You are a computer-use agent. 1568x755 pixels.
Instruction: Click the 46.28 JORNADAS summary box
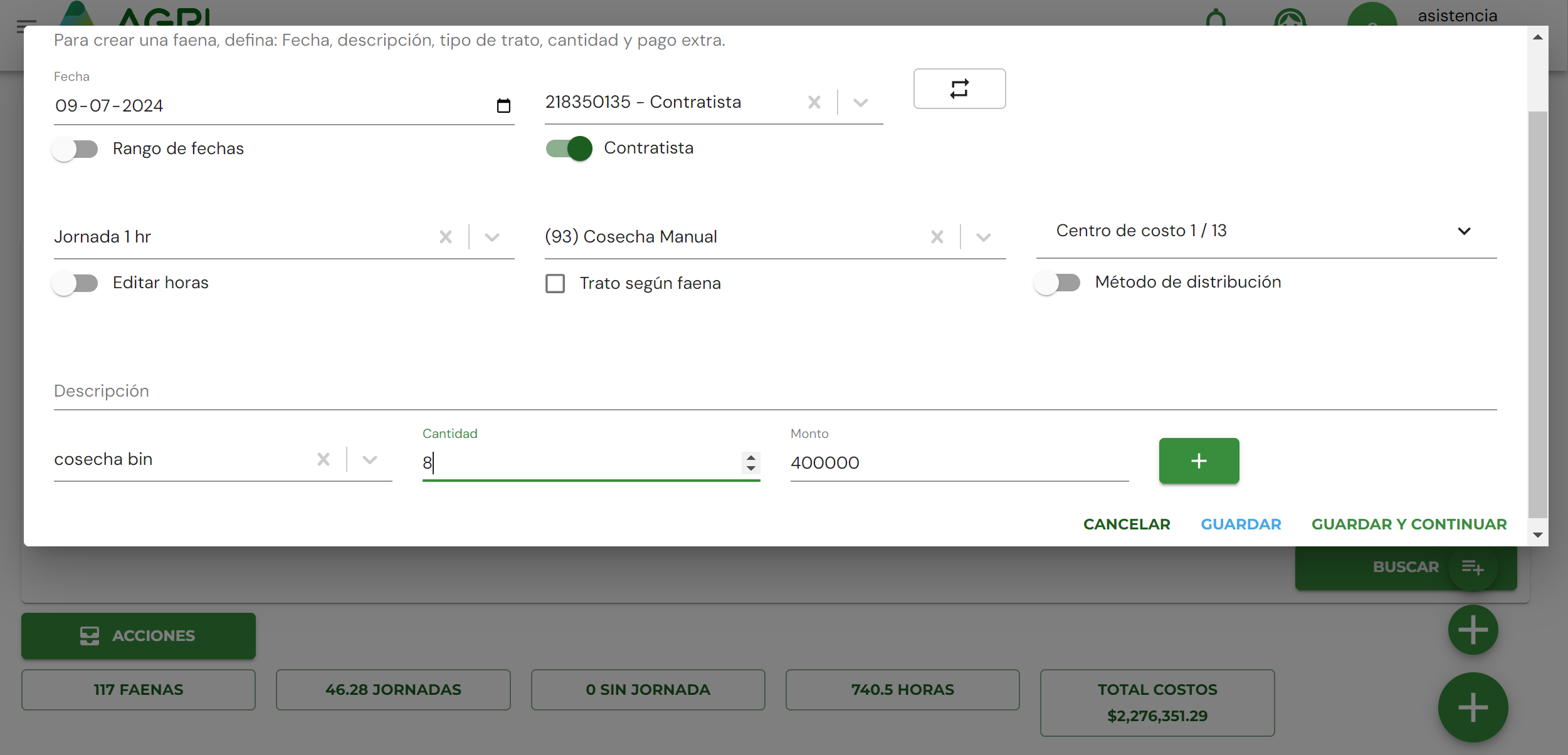click(393, 689)
